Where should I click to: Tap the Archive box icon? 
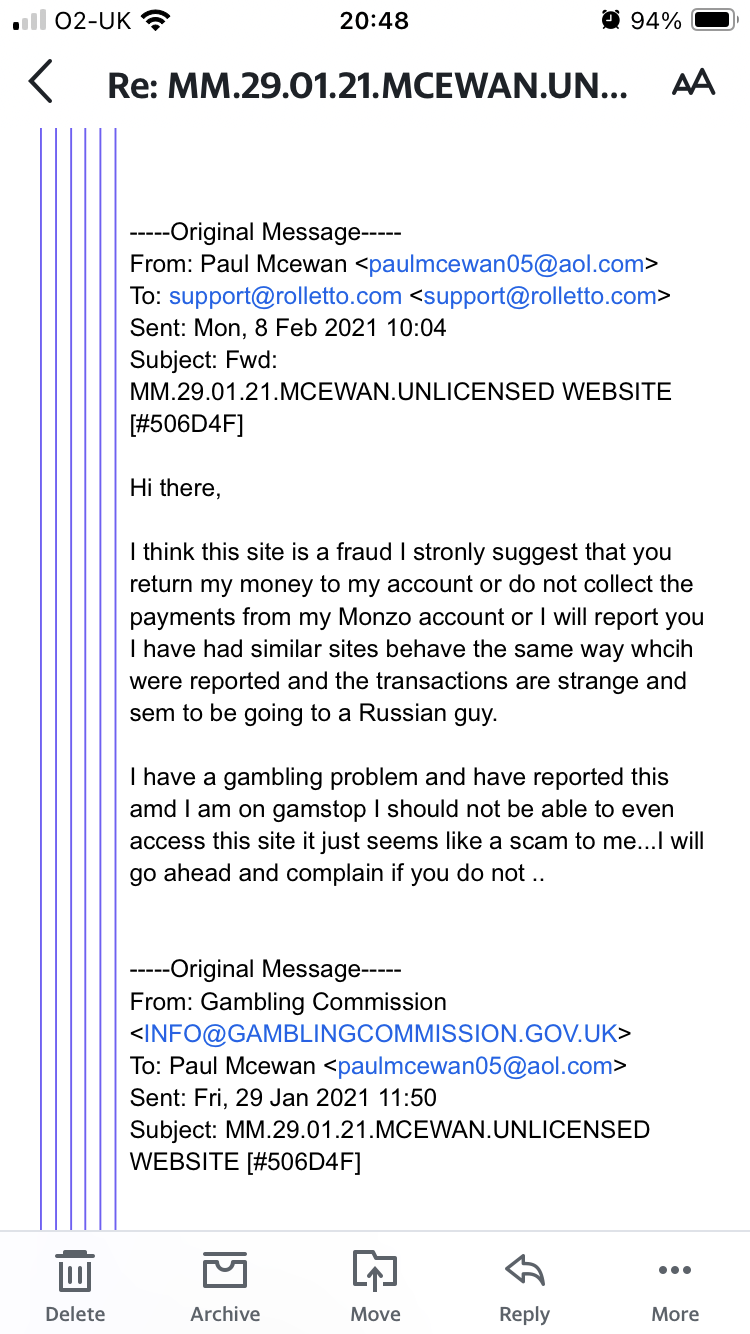225,1272
